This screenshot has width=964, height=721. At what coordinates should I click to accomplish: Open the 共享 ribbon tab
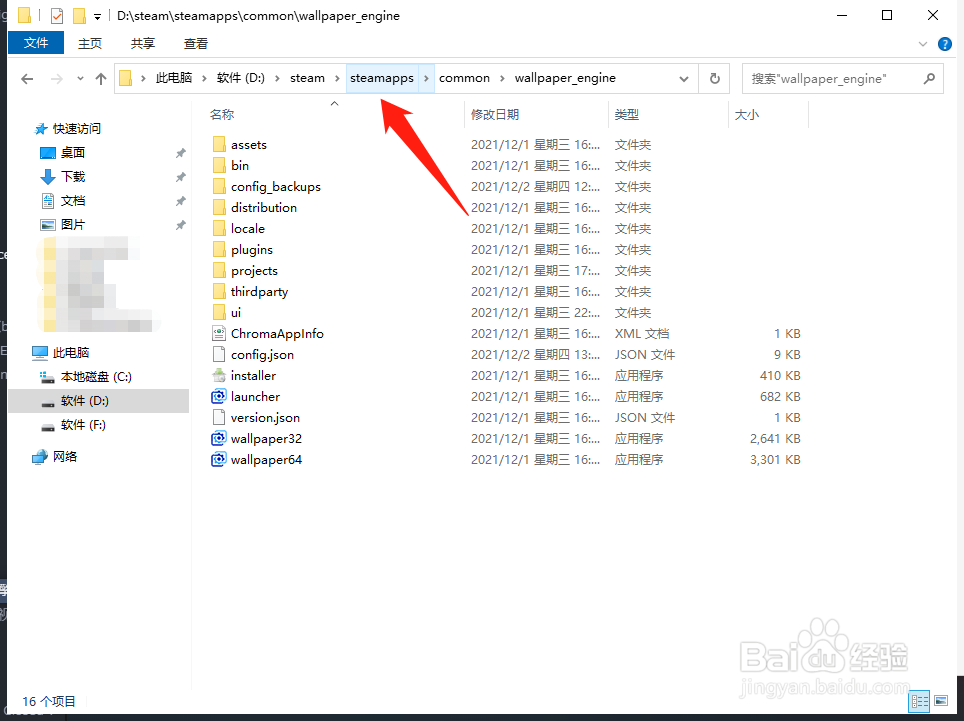click(x=143, y=44)
